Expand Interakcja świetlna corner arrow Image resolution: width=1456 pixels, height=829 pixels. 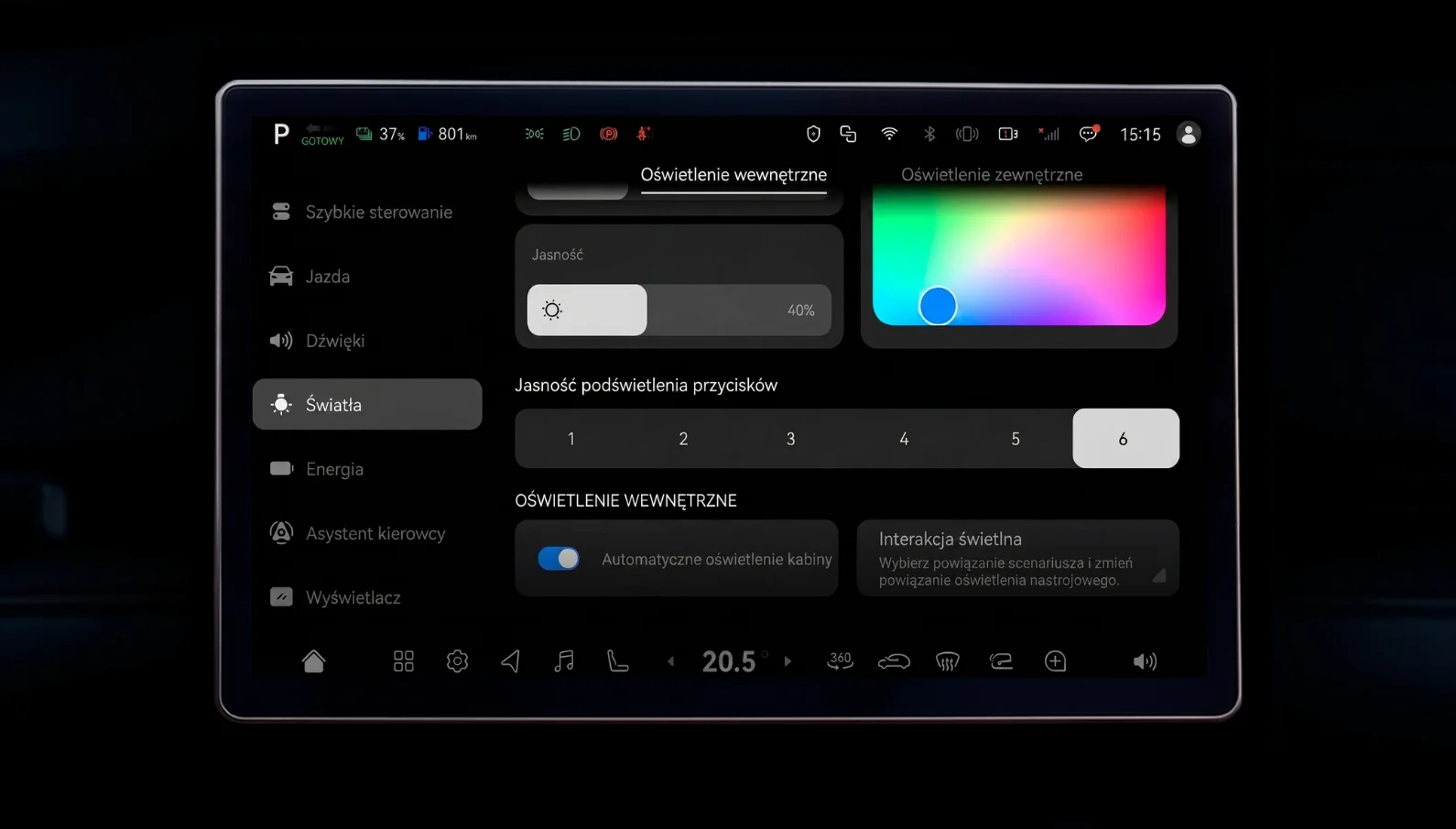click(x=1159, y=575)
